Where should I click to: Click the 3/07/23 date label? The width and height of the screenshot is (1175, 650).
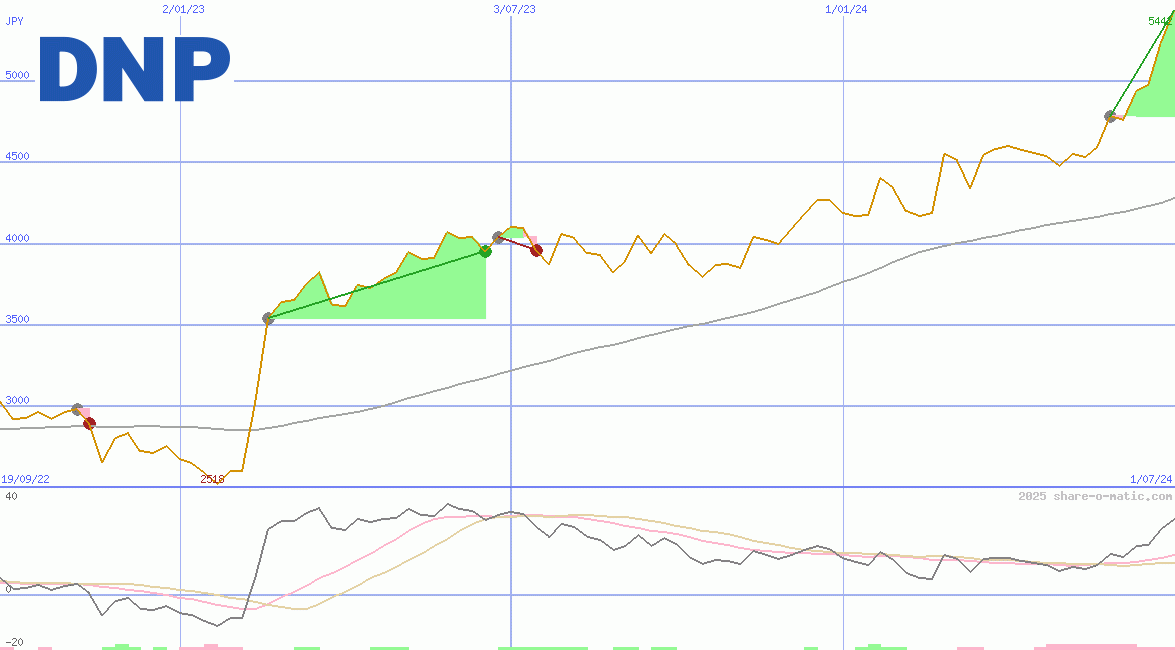click(515, 9)
